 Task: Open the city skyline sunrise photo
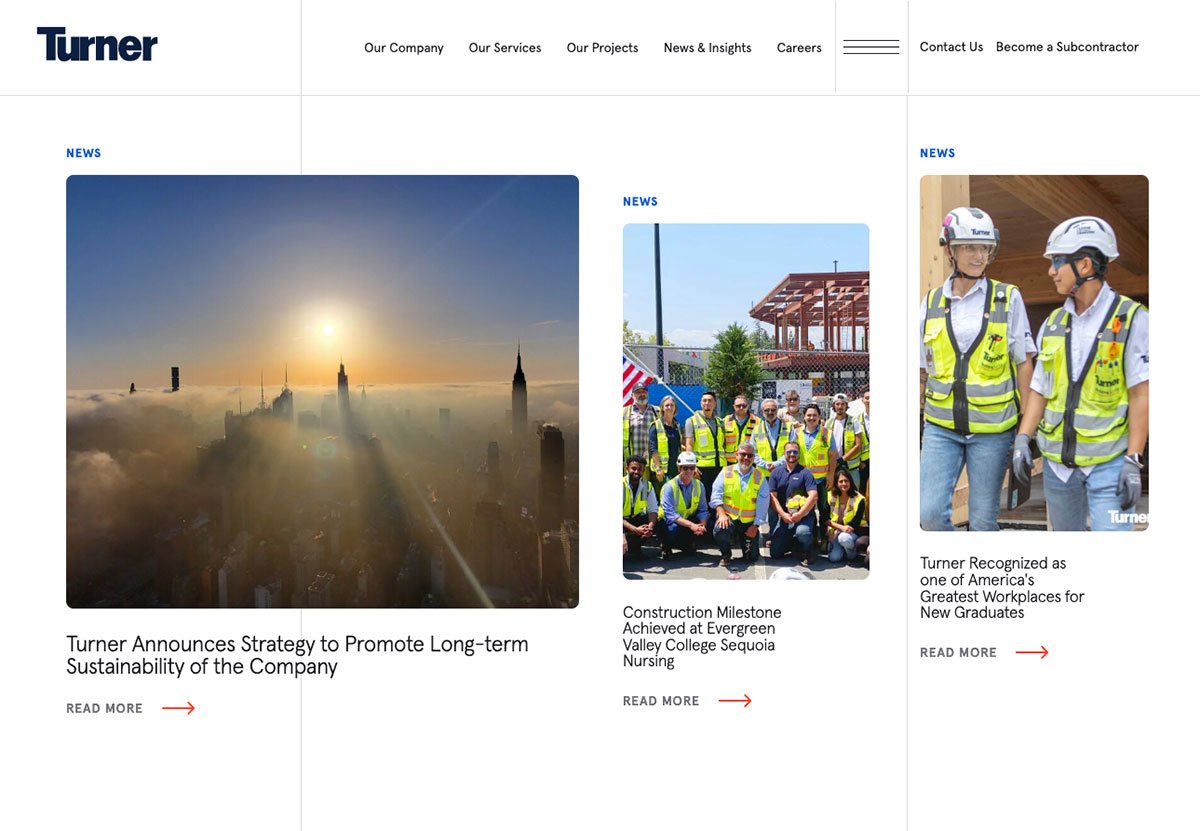pyautogui.click(x=322, y=391)
